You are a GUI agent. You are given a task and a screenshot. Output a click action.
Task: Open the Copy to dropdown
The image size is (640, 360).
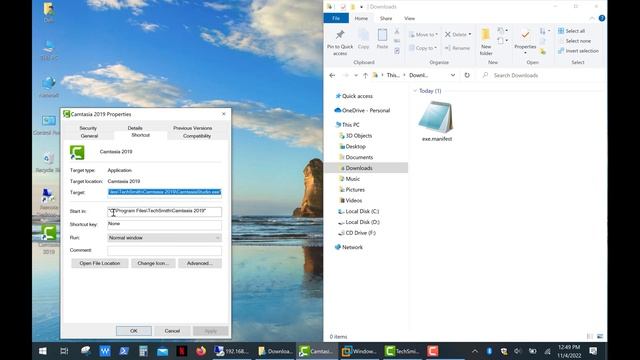click(423, 48)
